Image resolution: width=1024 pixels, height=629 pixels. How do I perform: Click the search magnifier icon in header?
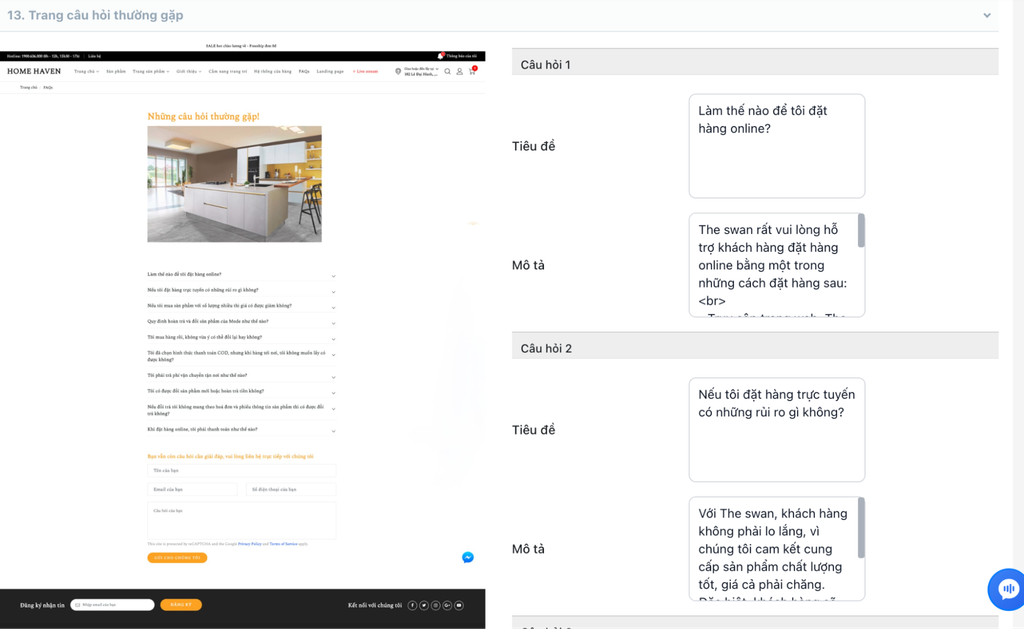pos(448,72)
